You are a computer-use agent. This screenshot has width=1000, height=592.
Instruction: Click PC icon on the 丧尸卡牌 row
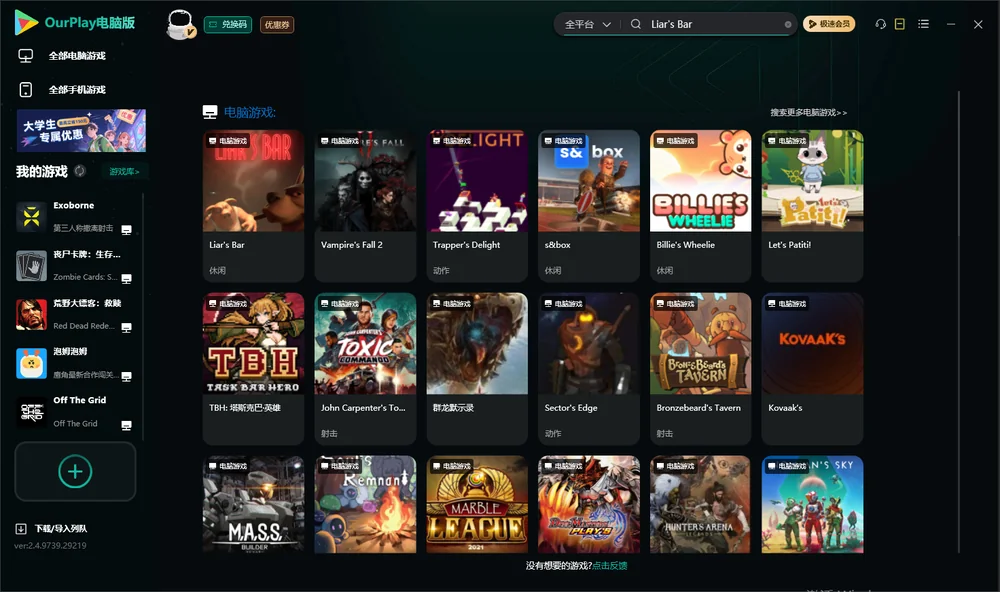pyautogui.click(x=126, y=279)
